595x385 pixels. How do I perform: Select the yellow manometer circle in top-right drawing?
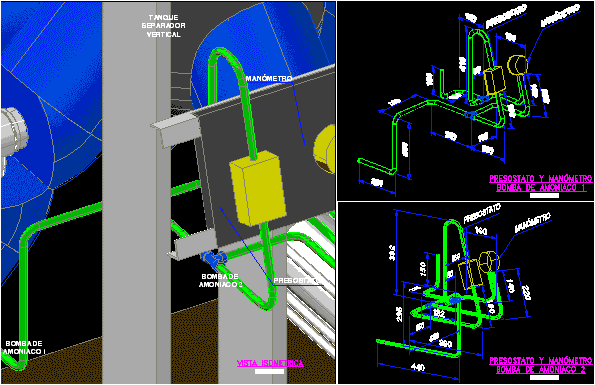point(517,65)
